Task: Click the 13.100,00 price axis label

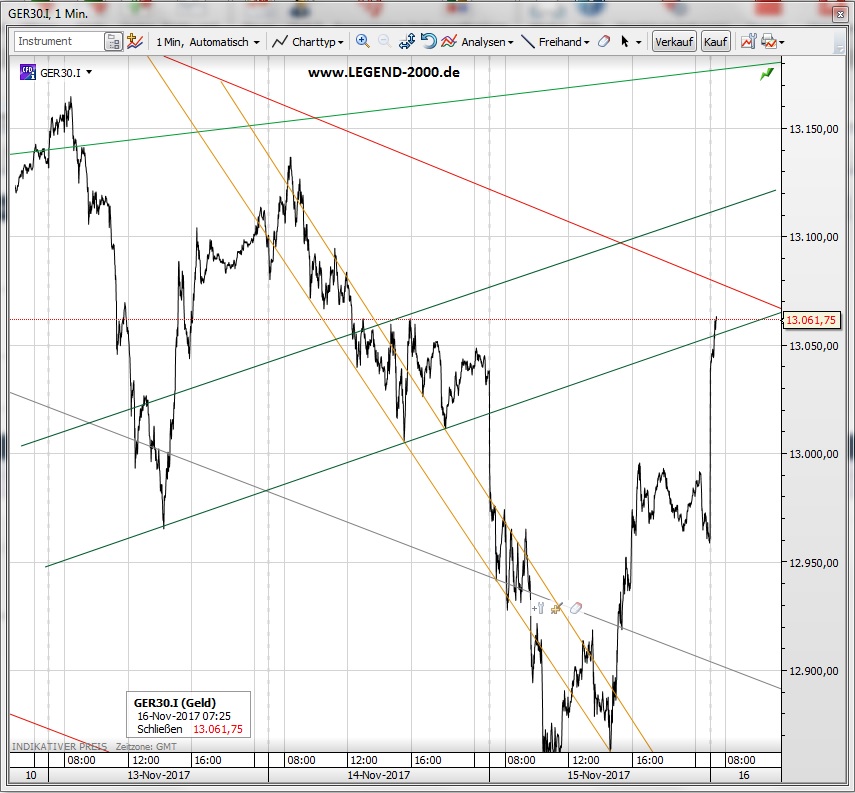Action: [x=813, y=237]
